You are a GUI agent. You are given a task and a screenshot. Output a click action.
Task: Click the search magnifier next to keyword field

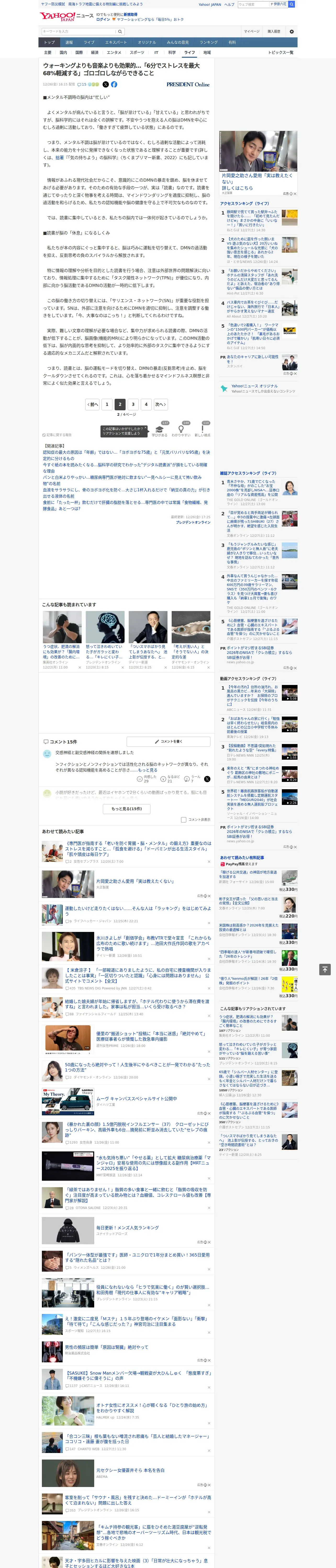(120, 32)
